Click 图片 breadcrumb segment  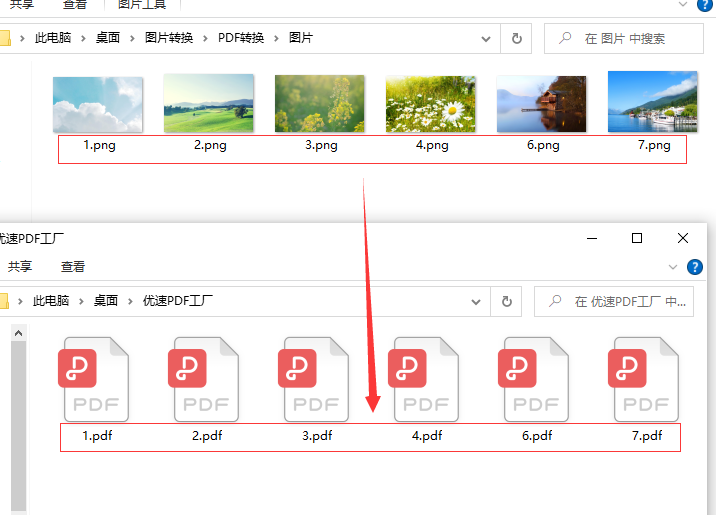(301, 38)
